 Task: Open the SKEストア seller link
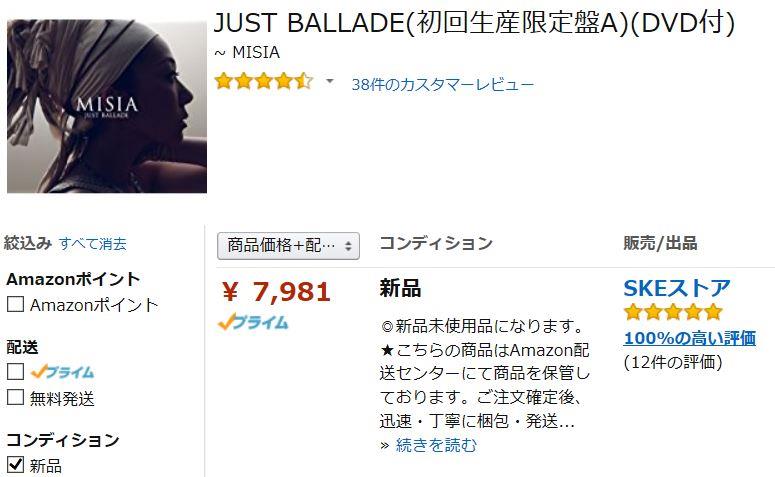click(x=677, y=288)
